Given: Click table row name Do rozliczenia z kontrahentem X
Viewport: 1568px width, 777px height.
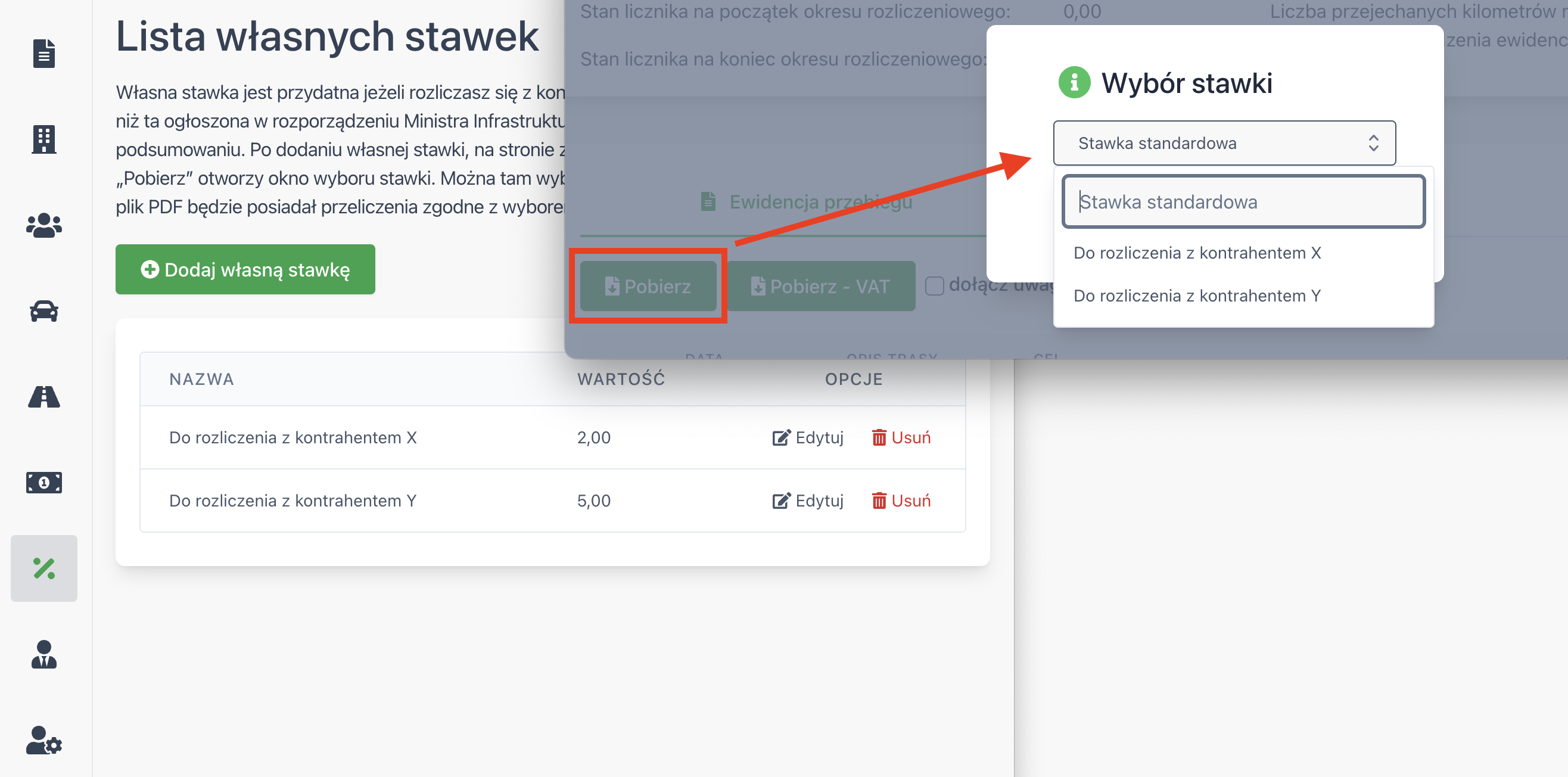Looking at the screenshot, I should click(293, 437).
